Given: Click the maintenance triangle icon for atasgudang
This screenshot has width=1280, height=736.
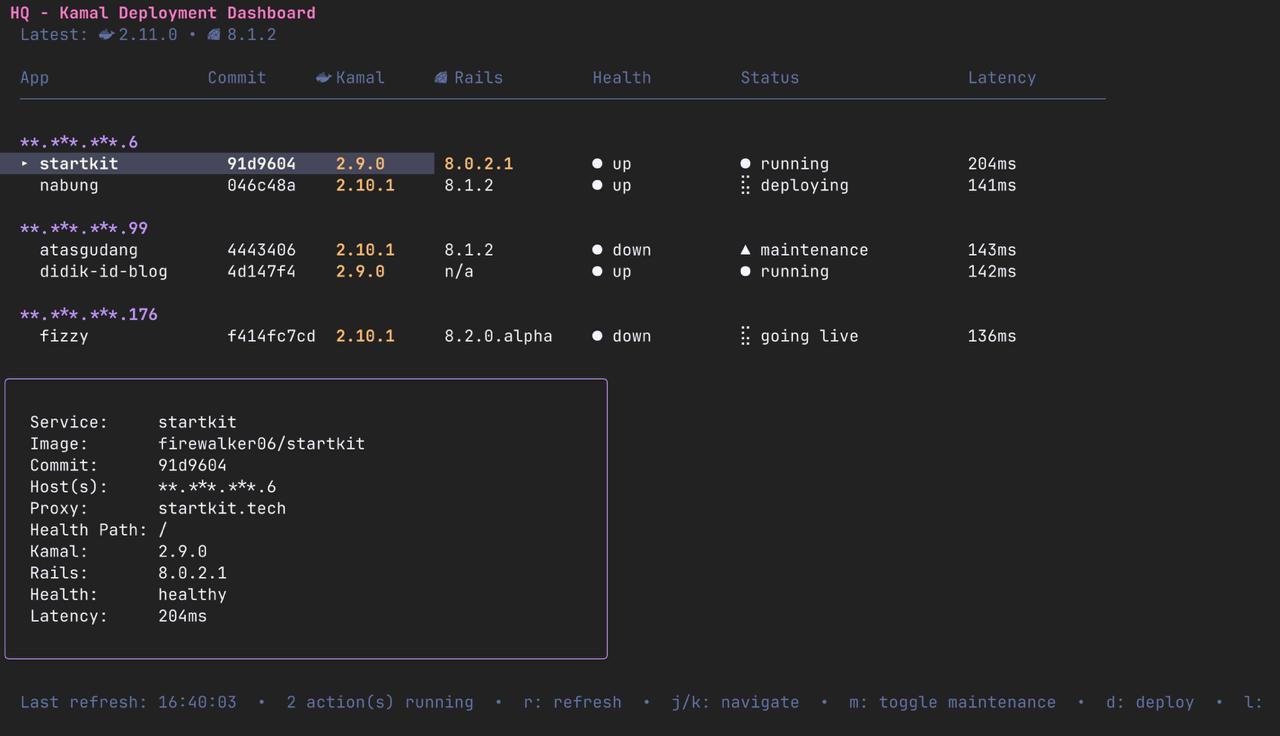Looking at the screenshot, I should (x=745, y=250).
